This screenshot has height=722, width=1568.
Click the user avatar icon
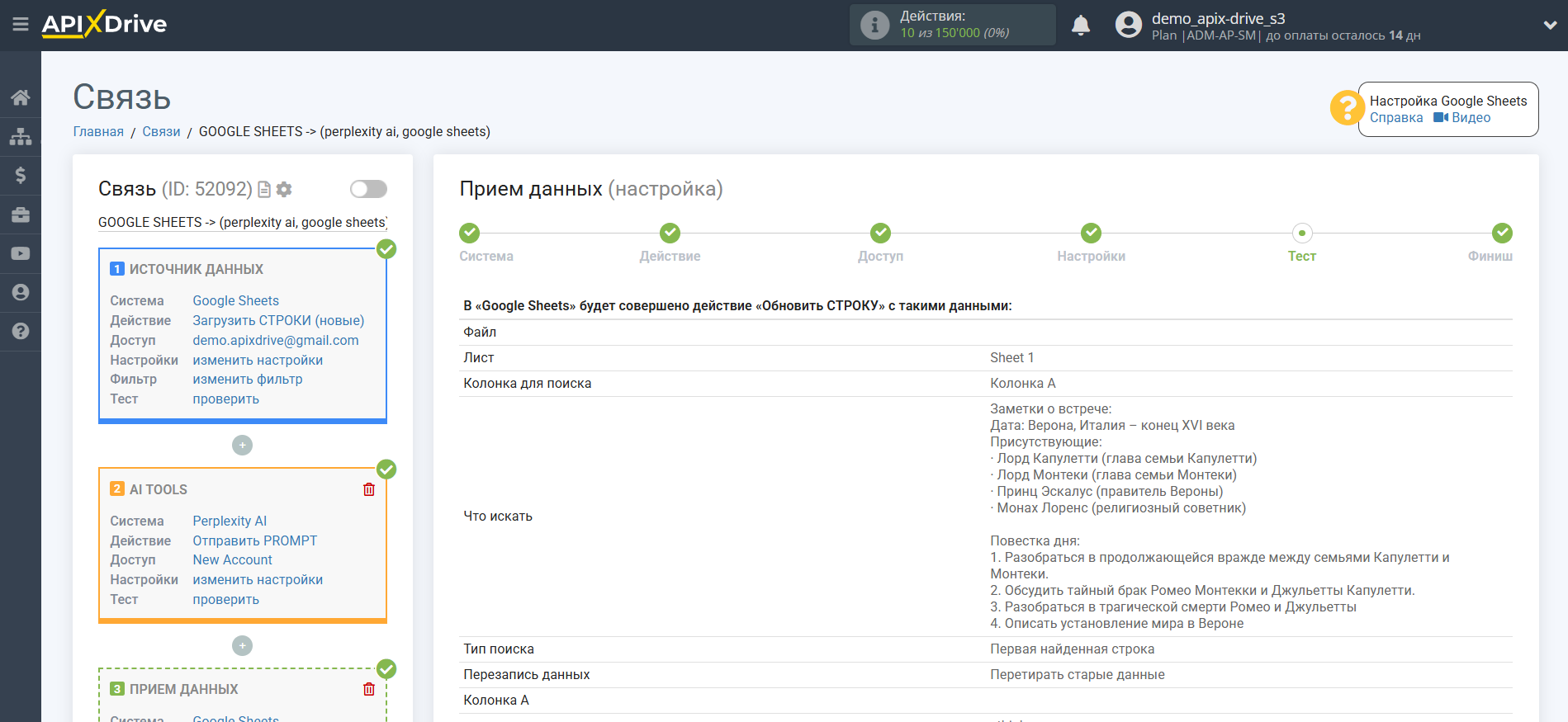pyautogui.click(x=1128, y=25)
